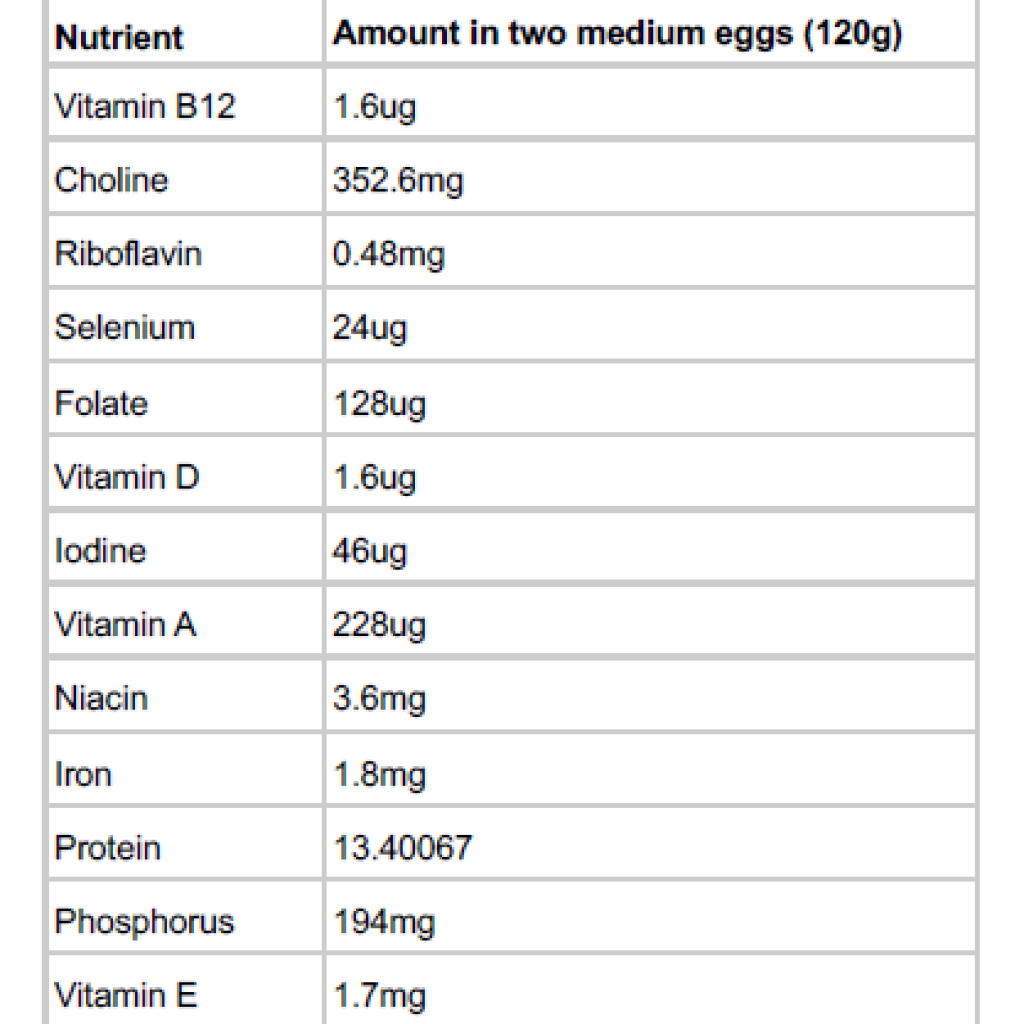
Task: Click the 24ug value
Action: [370, 327]
